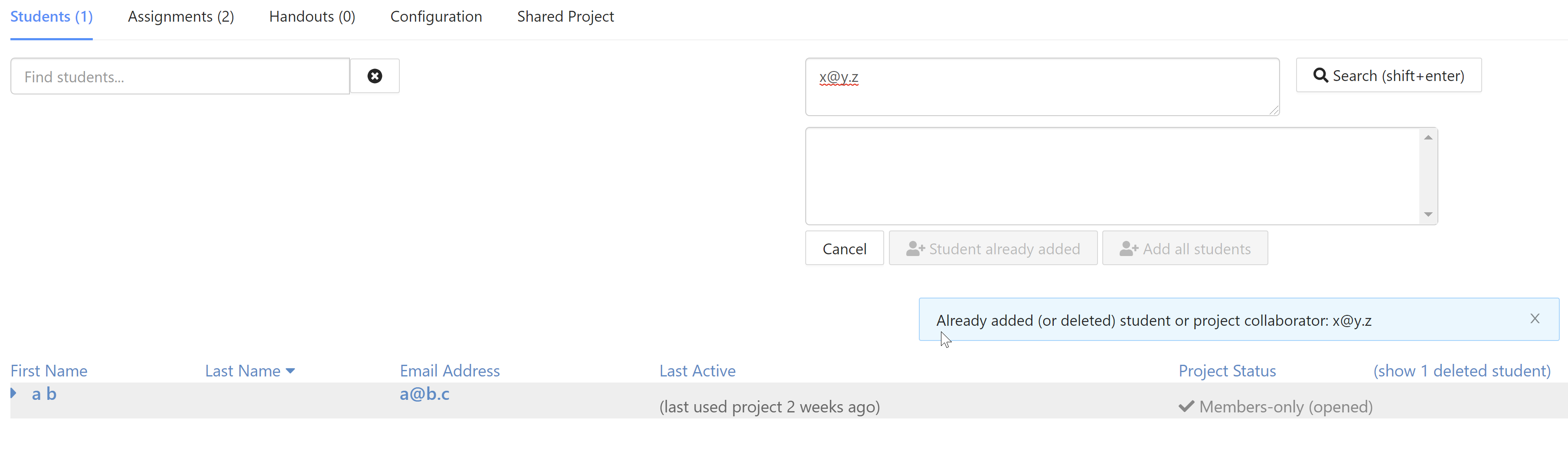This screenshot has width=1568, height=454.
Task: Collapse the a b student details triangle
Action: pos(13,392)
